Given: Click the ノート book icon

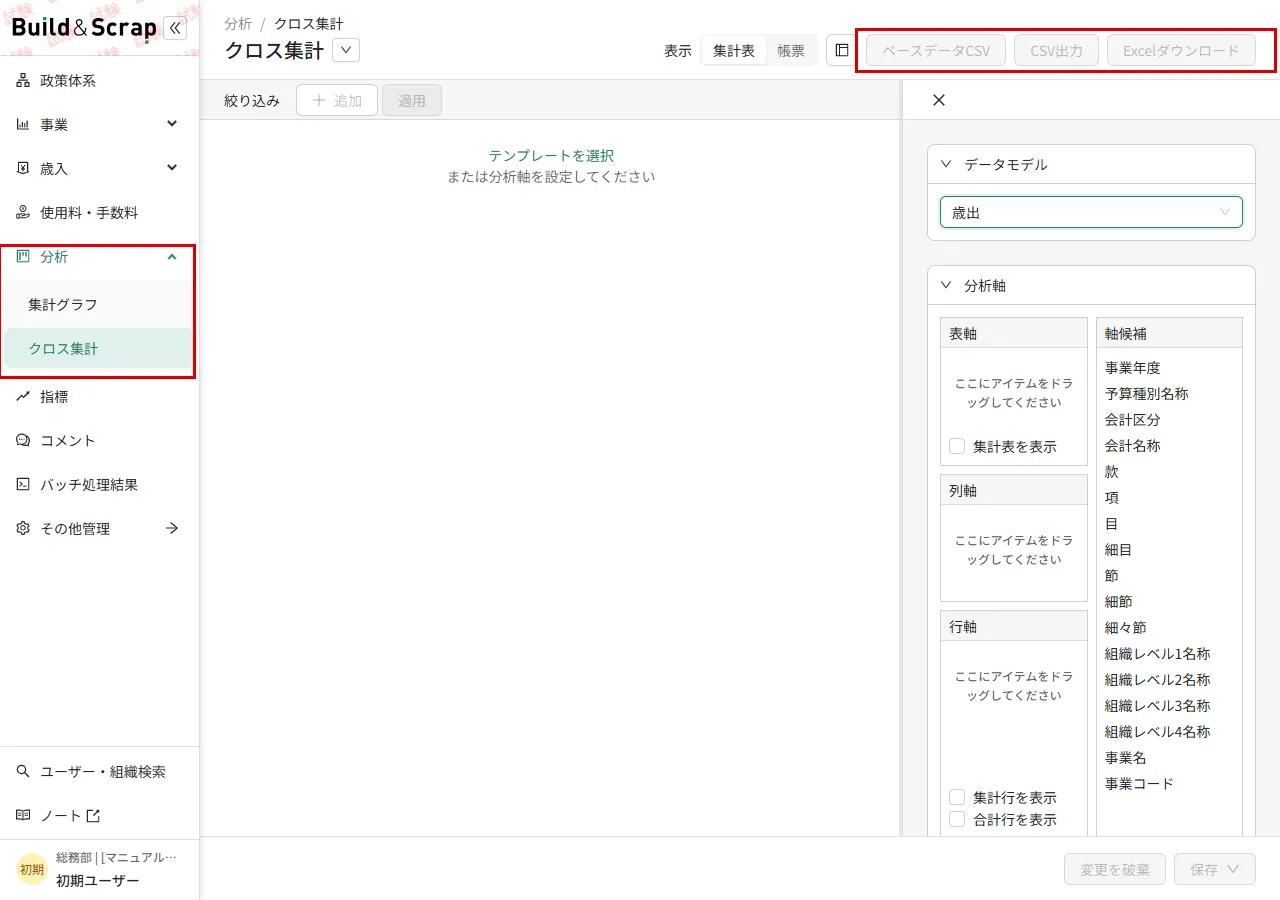Looking at the screenshot, I should click(x=23, y=816).
